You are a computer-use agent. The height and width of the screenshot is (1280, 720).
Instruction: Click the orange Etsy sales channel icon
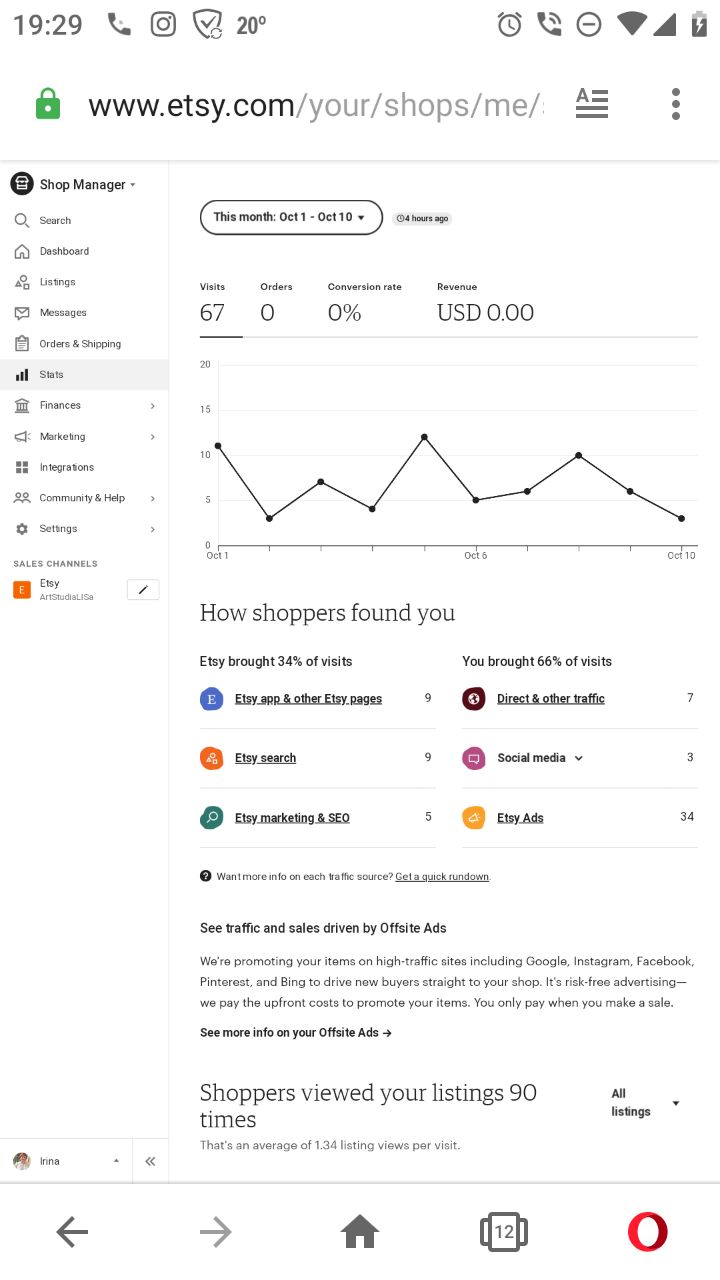point(22,590)
